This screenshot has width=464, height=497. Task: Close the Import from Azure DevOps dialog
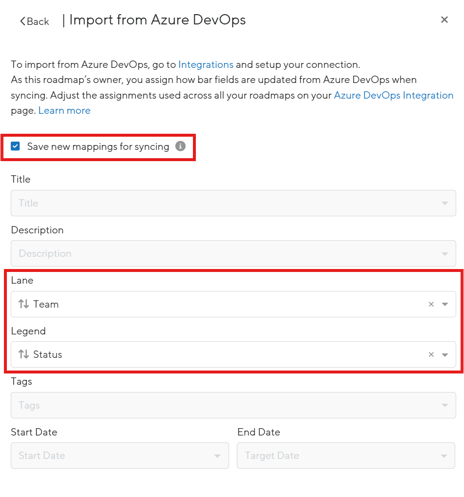tap(444, 20)
